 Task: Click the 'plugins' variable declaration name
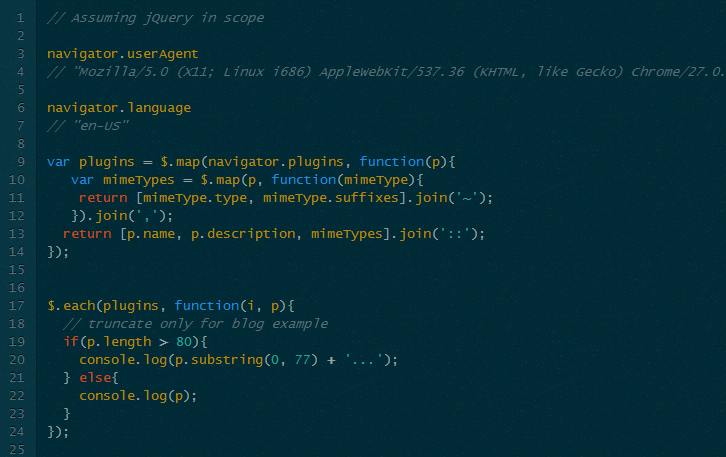106,161
